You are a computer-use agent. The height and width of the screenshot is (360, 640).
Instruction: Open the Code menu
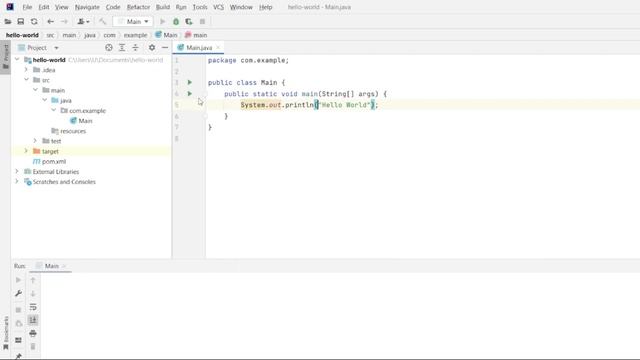[113, 7]
